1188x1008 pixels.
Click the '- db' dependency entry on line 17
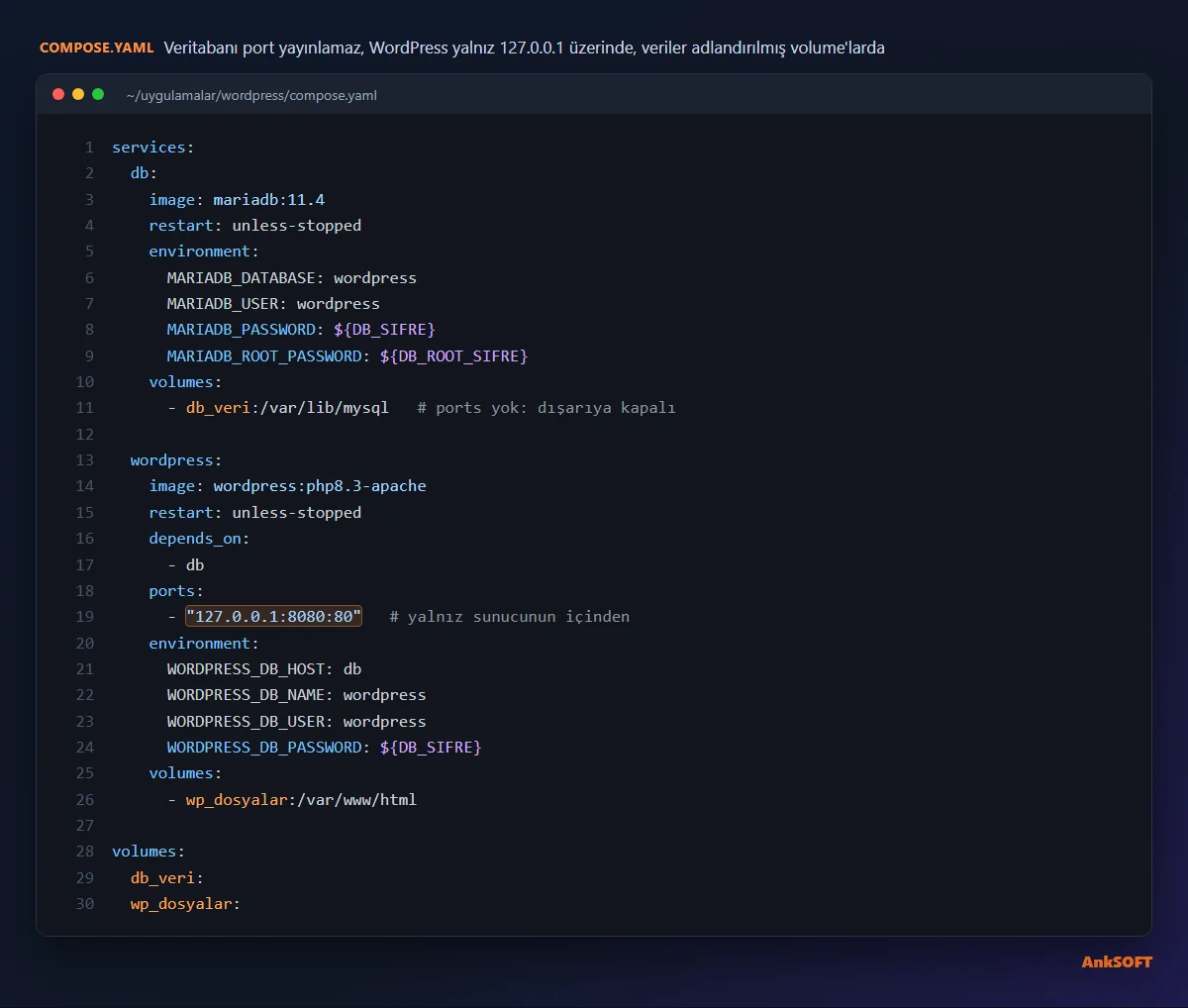click(x=186, y=565)
